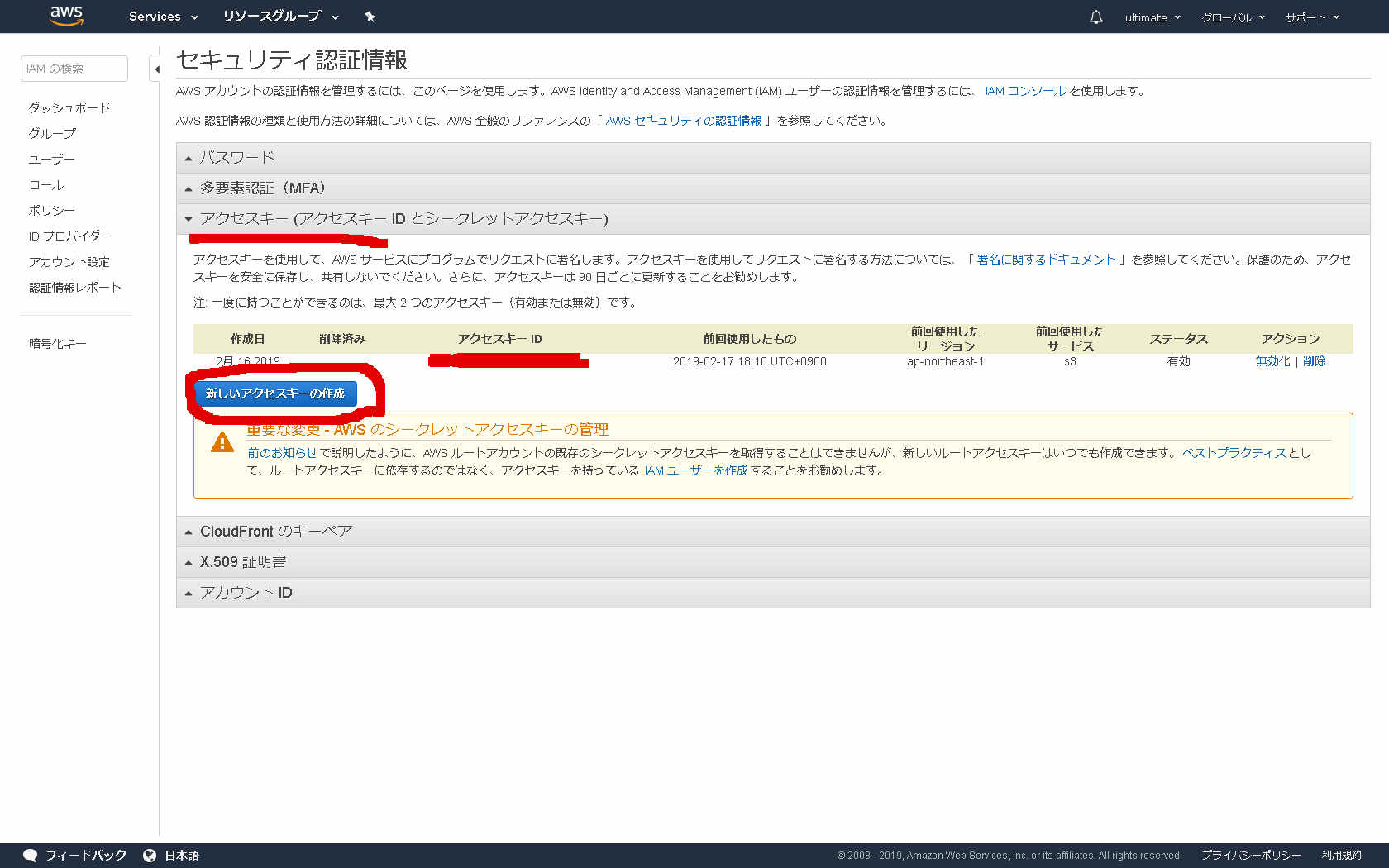
Task: Open ロール in the sidebar
Action: point(46,185)
